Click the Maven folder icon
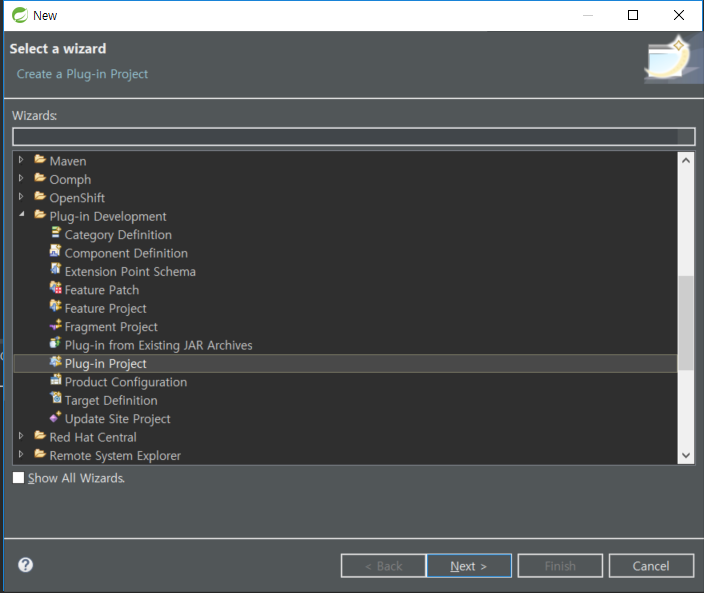The height and width of the screenshot is (593, 704). tap(40, 159)
